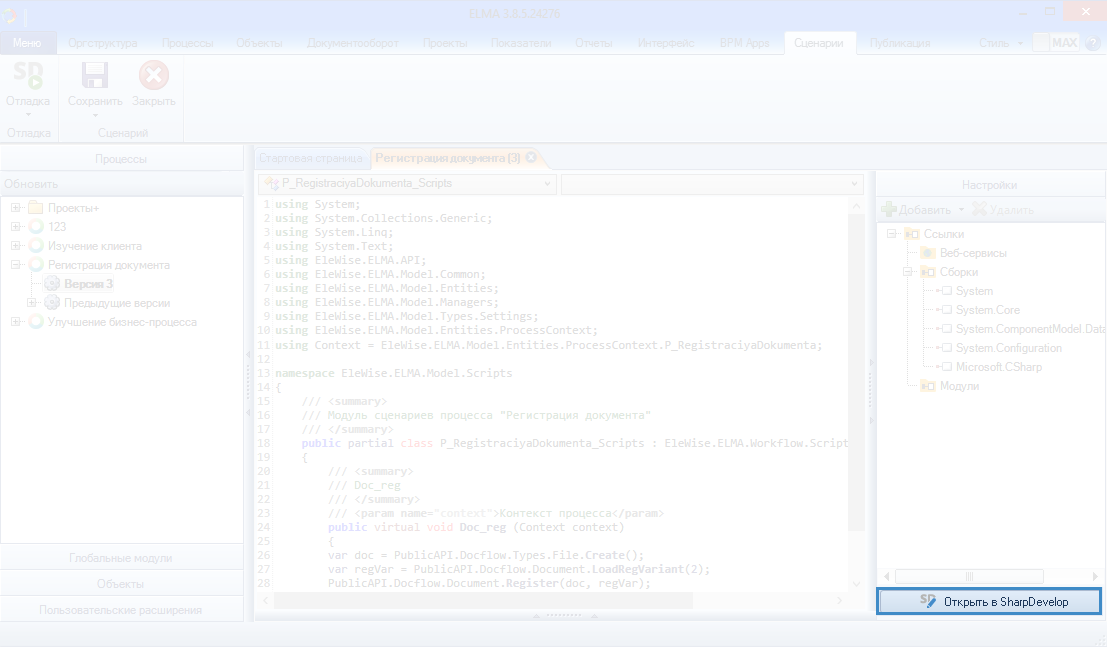The image size is (1107, 647).
Task: Select the System.Core assembly reference
Action: 987,310
